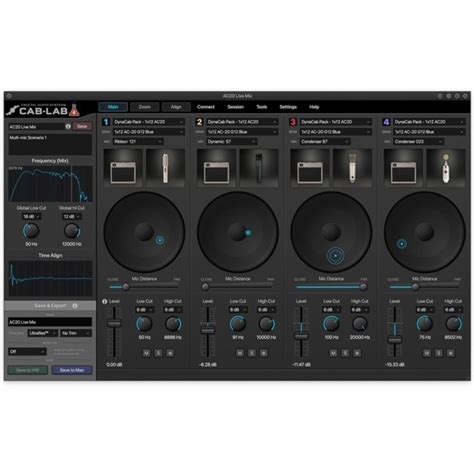The image size is (474, 474).
Task: Open the Help menu
Action: tap(314, 107)
